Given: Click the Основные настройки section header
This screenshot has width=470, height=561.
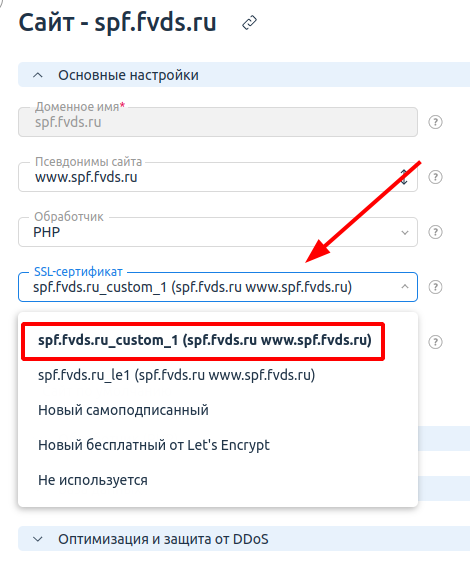Looking at the screenshot, I should 244,75.
